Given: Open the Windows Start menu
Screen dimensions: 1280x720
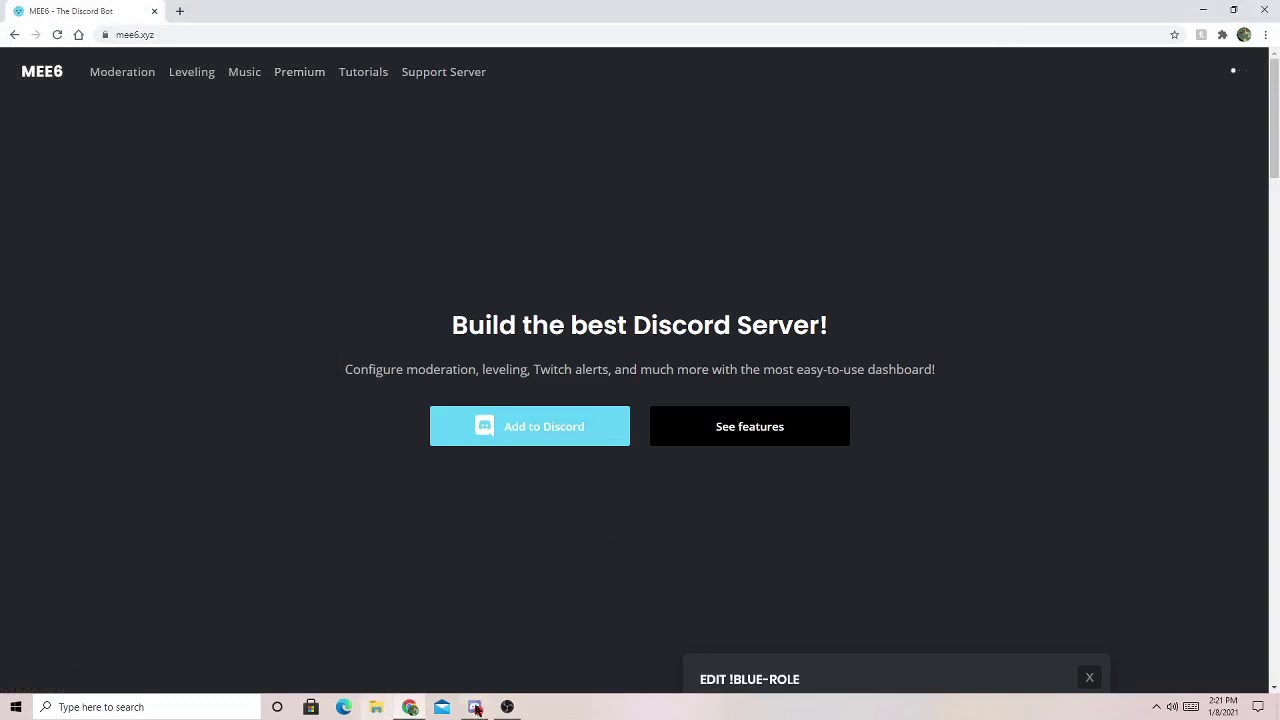Looking at the screenshot, I should (x=16, y=707).
